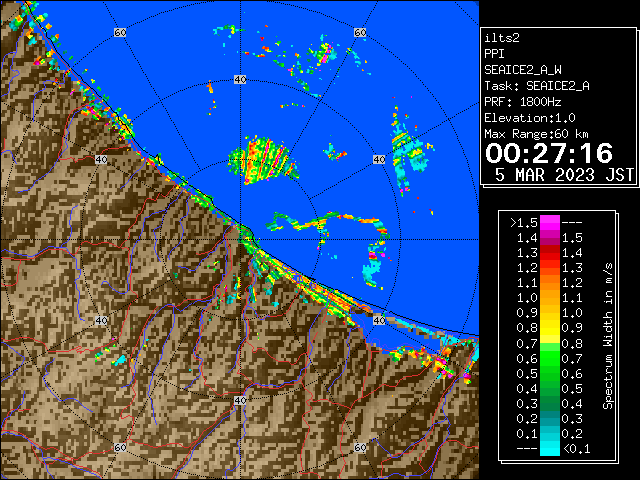Select the date '5 MAR 2023 JST'
Viewport: 640px width, 480px height.
pyautogui.click(x=564, y=175)
